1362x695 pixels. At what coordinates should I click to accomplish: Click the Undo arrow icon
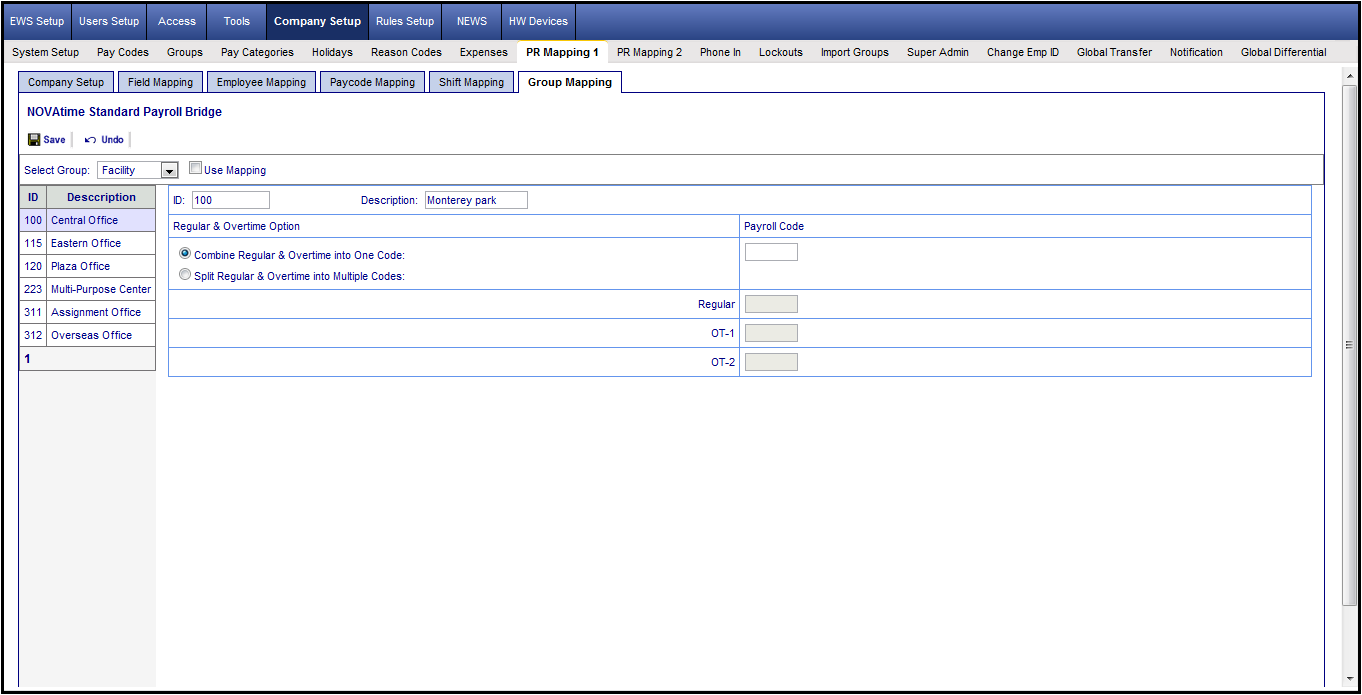tap(91, 140)
